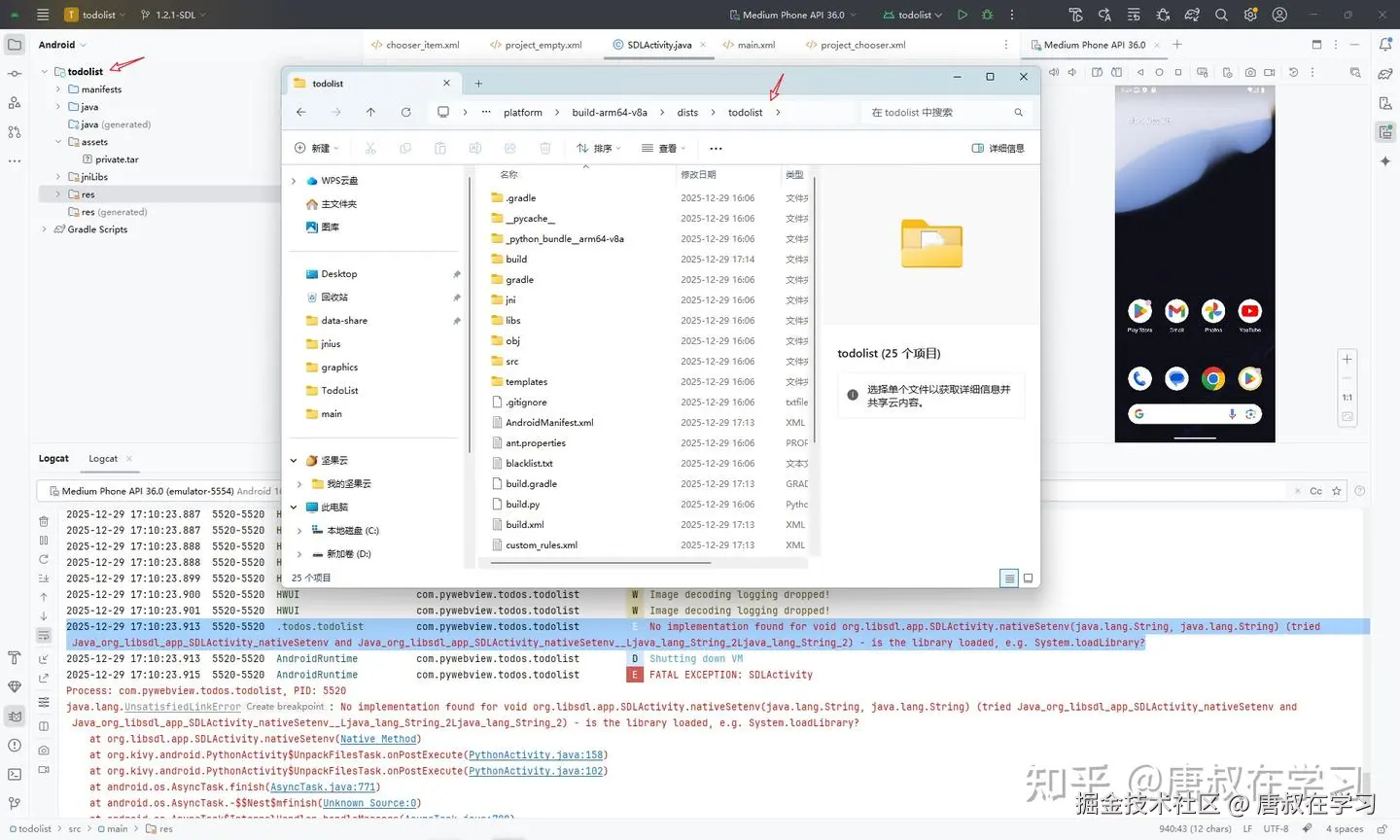Pause Logcat logging
The image size is (1400, 840).
tap(43, 540)
